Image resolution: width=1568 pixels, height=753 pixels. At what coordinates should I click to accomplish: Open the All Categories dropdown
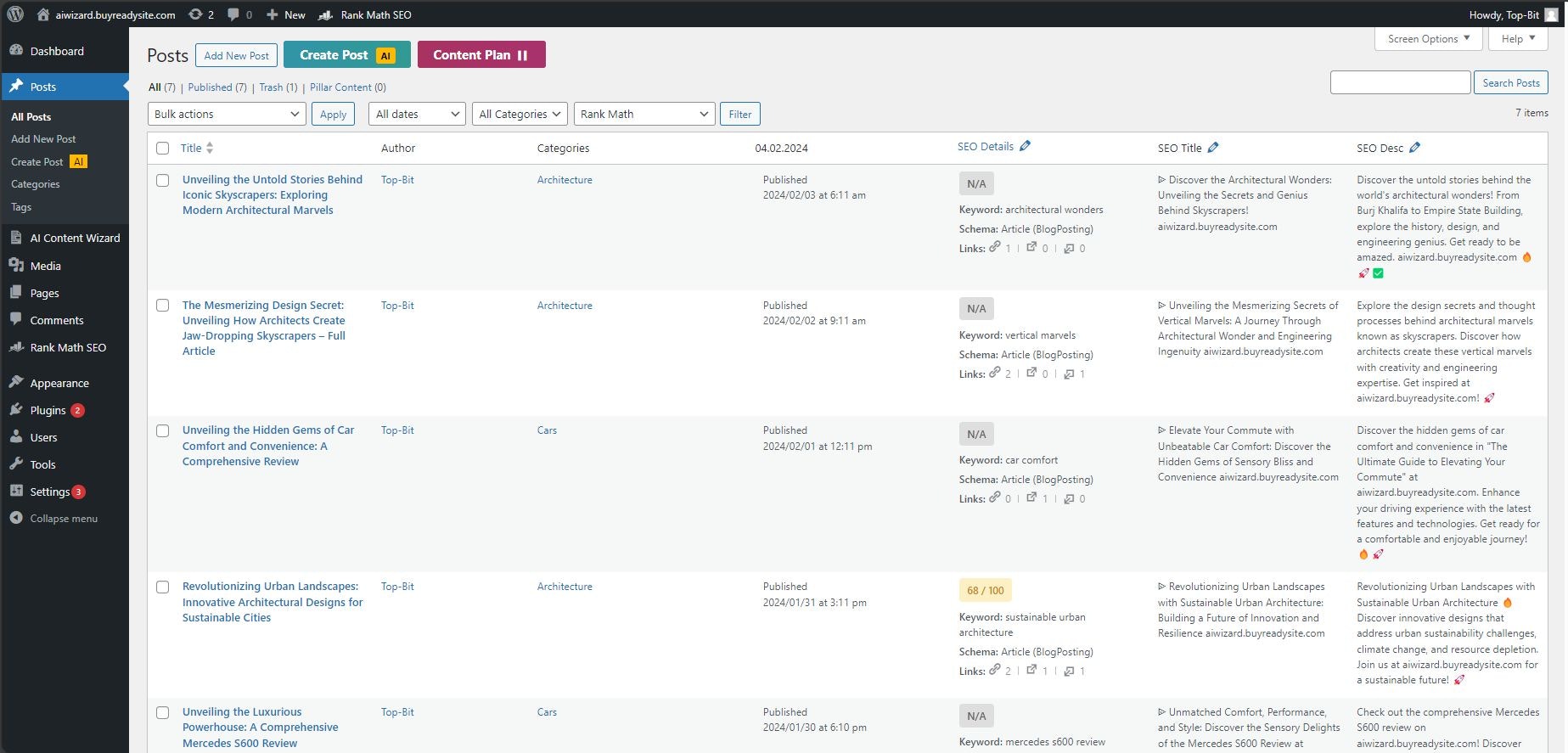pos(520,114)
